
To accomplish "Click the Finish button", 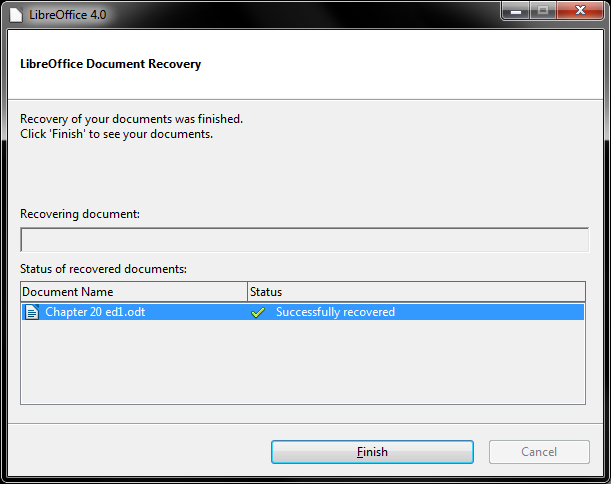I will pyautogui.click(x=372, y=452).
